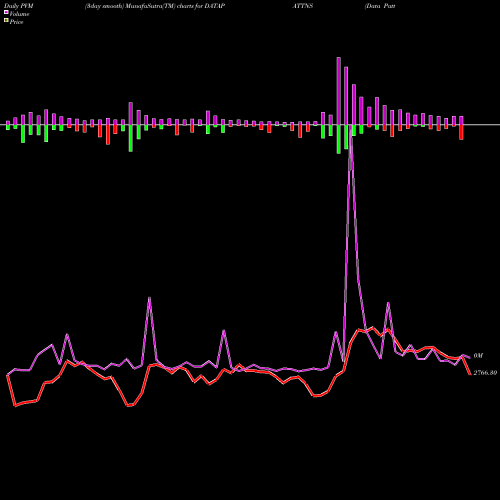Select the Volume legend label
Image resolution: width=500 pixels, height=500 pixels.
(x=19, y=14)
